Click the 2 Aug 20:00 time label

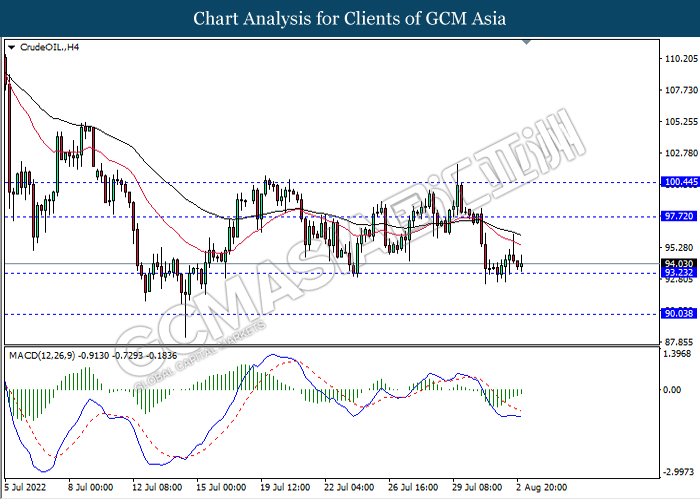pos(542,487)
